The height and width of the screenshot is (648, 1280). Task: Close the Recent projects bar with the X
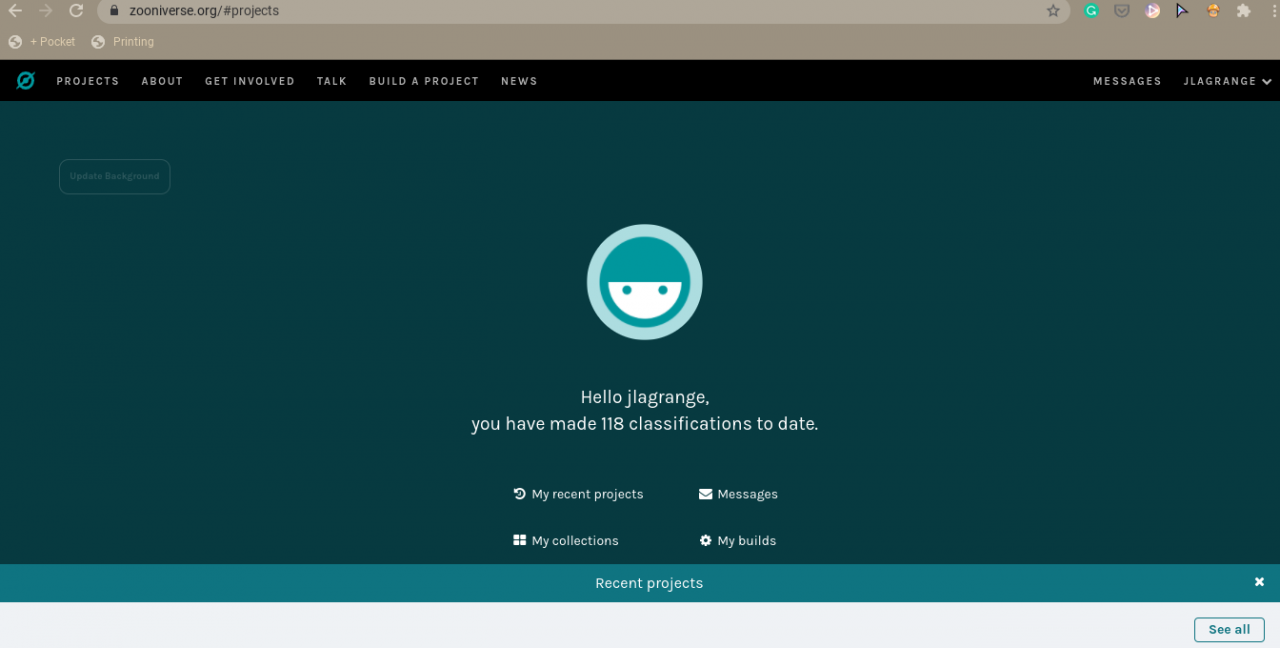tap(1259, 582)
